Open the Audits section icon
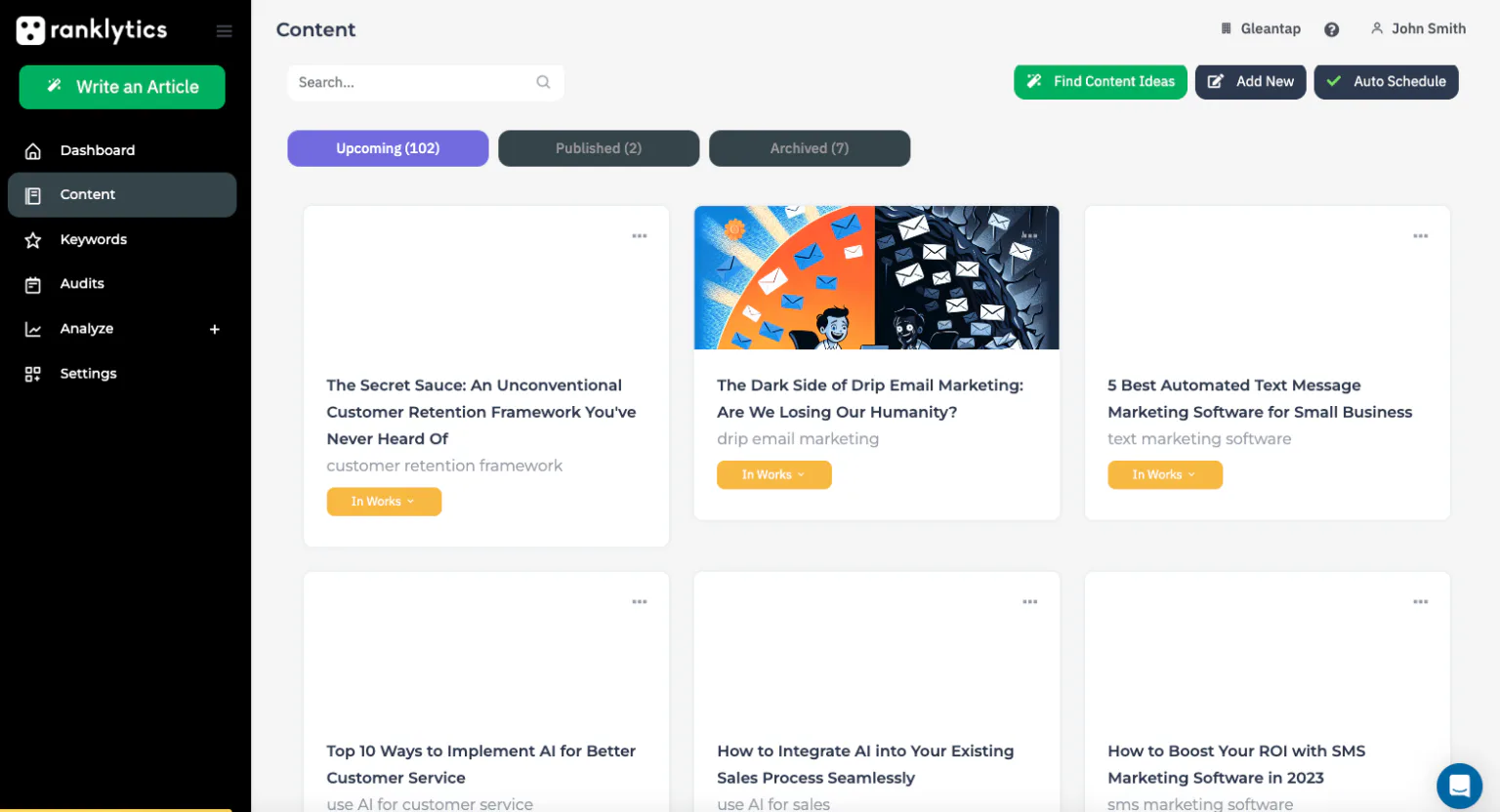This screenshot has width=1500, height=812. [x=32, y=284]
